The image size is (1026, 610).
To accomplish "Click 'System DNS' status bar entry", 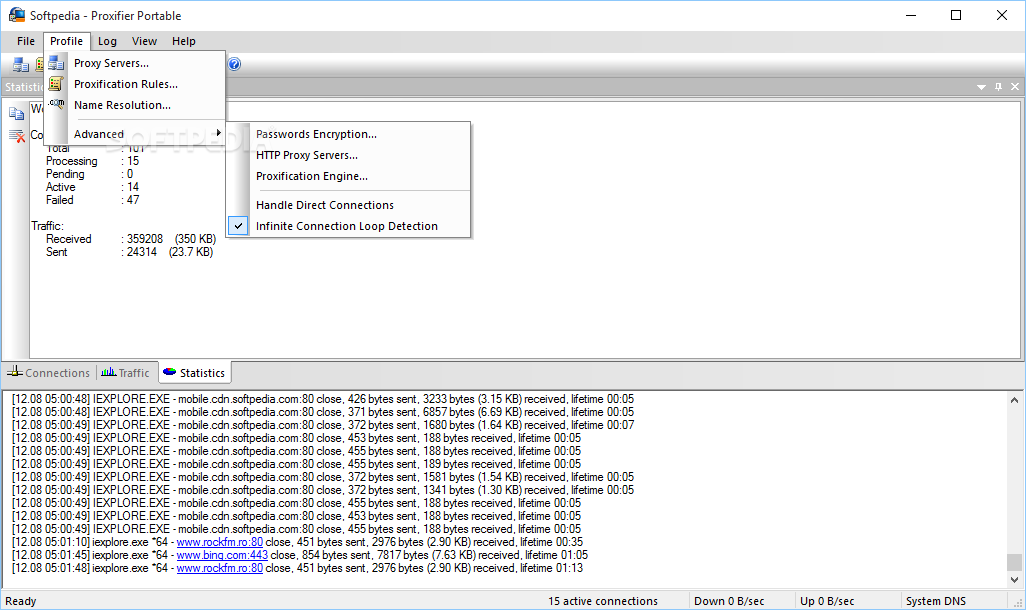I will pyautogui.click(x=936, y=601).
